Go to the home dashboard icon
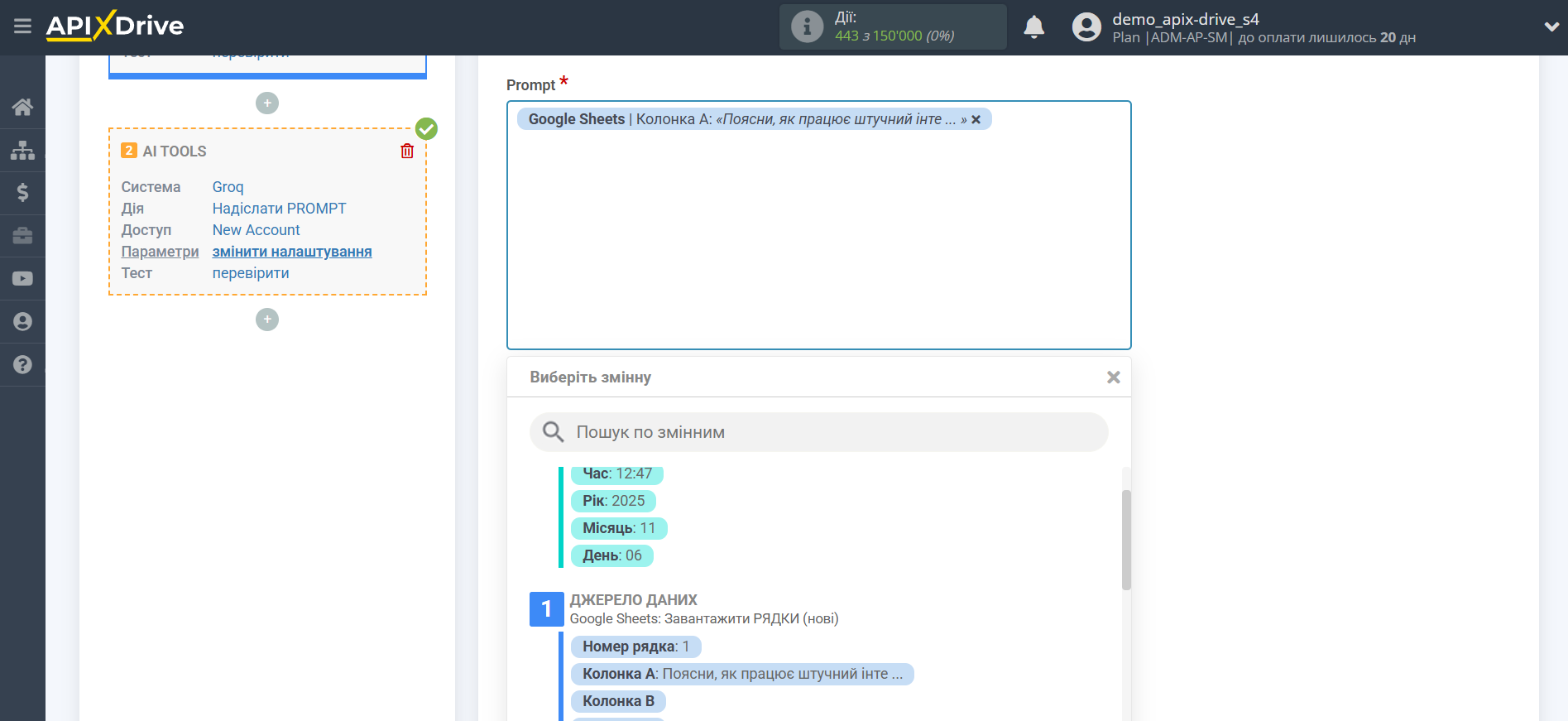This screenshot has width=1568, height=721. [22, 107]
